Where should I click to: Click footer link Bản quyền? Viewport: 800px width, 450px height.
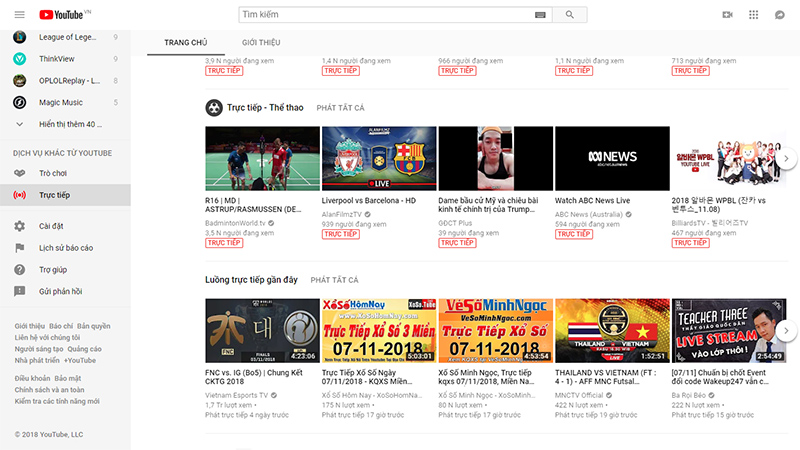click(x=93, y=326)
